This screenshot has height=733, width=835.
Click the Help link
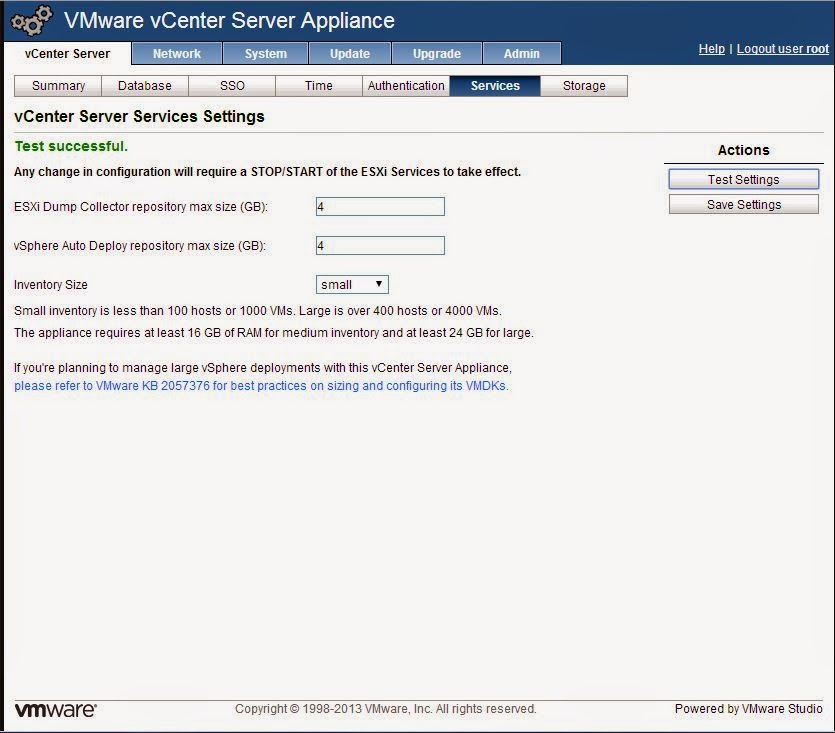tap(711, 49)
